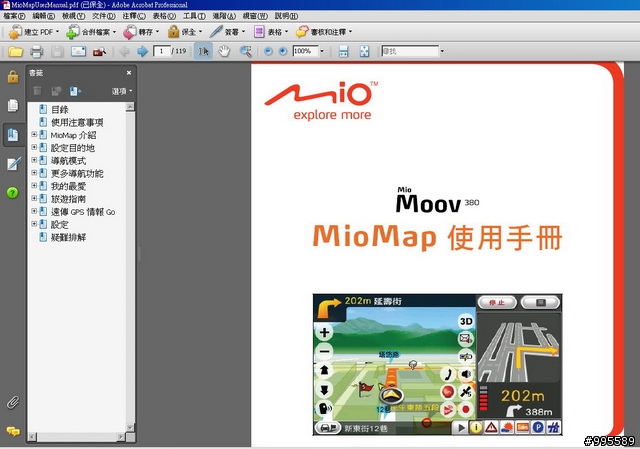Expand the 設定 bookmark

pyautogui.click(x=34, y=224)
